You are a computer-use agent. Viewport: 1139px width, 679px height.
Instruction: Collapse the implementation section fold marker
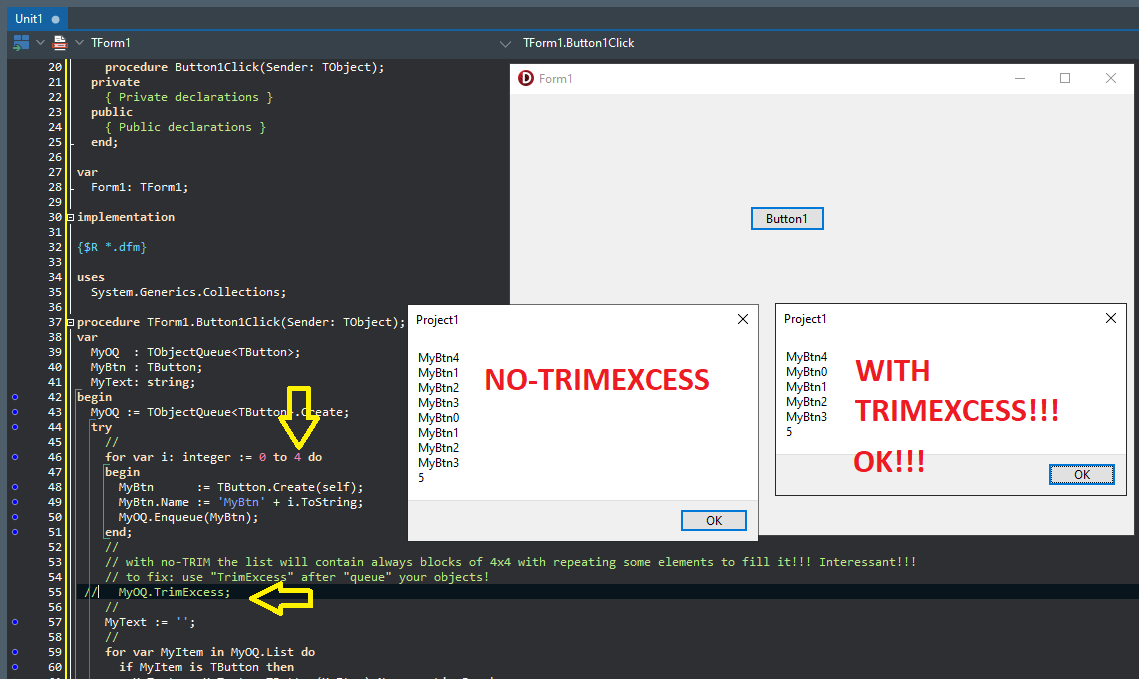(x=69, y=217)
